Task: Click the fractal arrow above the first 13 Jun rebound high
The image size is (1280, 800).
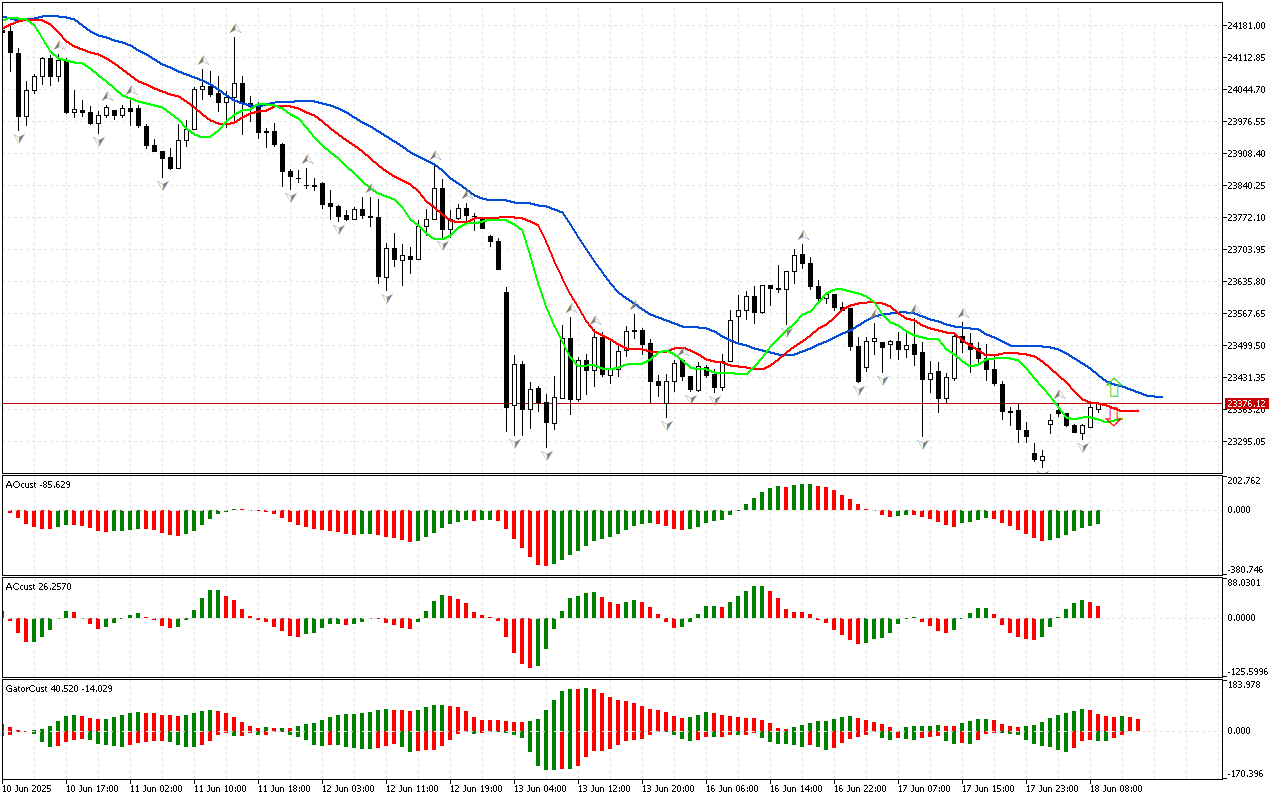Action: tap(570, 309)
